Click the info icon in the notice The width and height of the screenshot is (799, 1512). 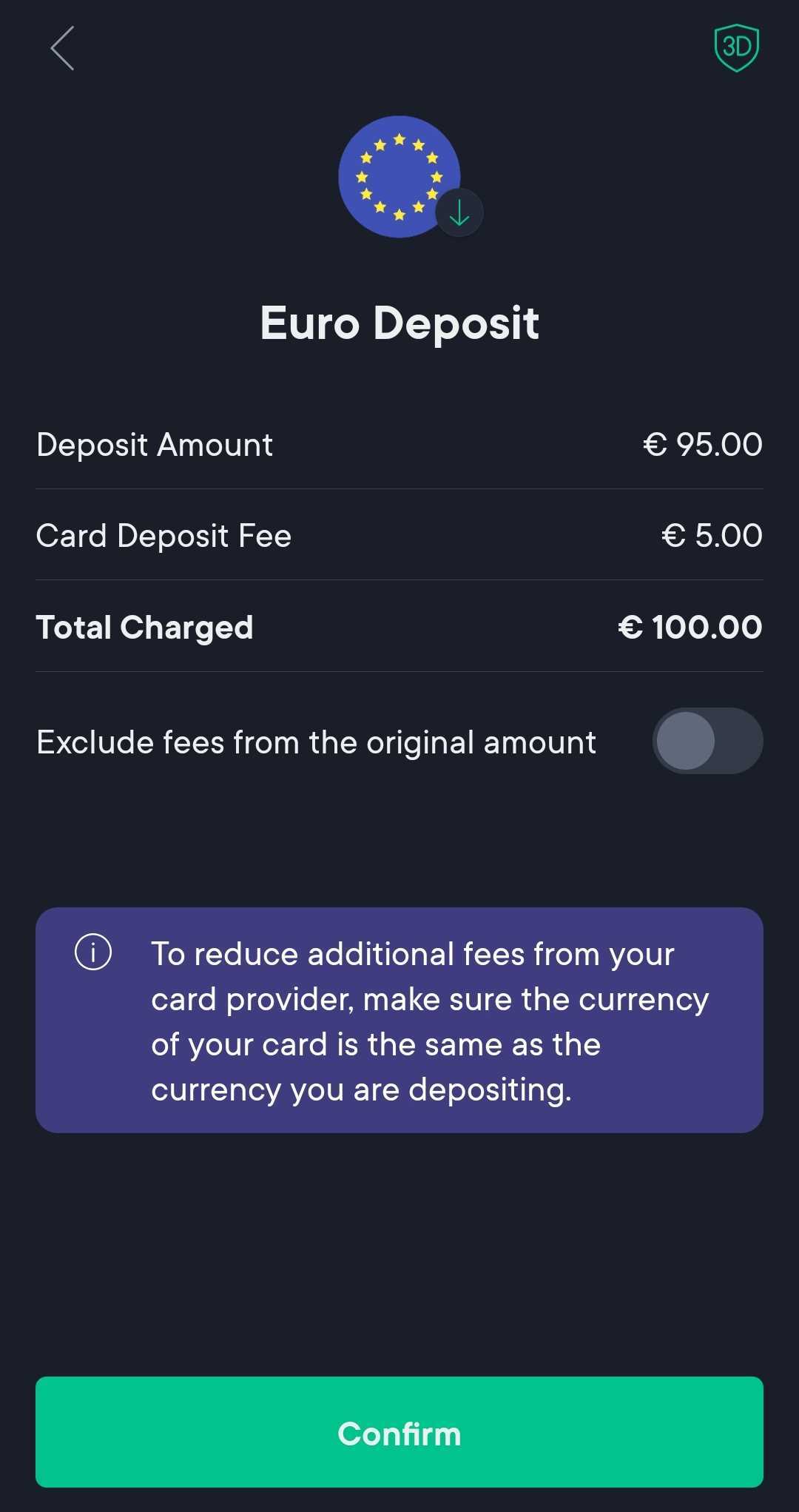click(x=93, y=952)
